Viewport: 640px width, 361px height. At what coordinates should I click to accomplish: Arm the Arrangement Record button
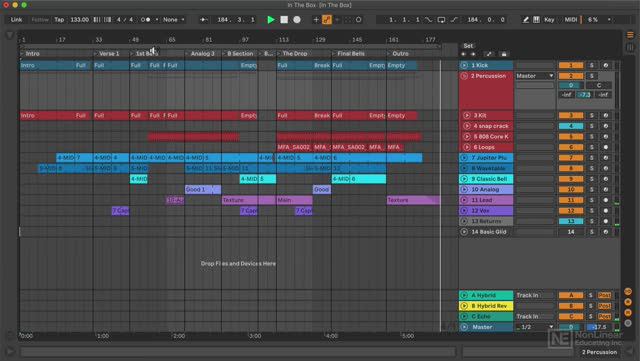point(297,20)
